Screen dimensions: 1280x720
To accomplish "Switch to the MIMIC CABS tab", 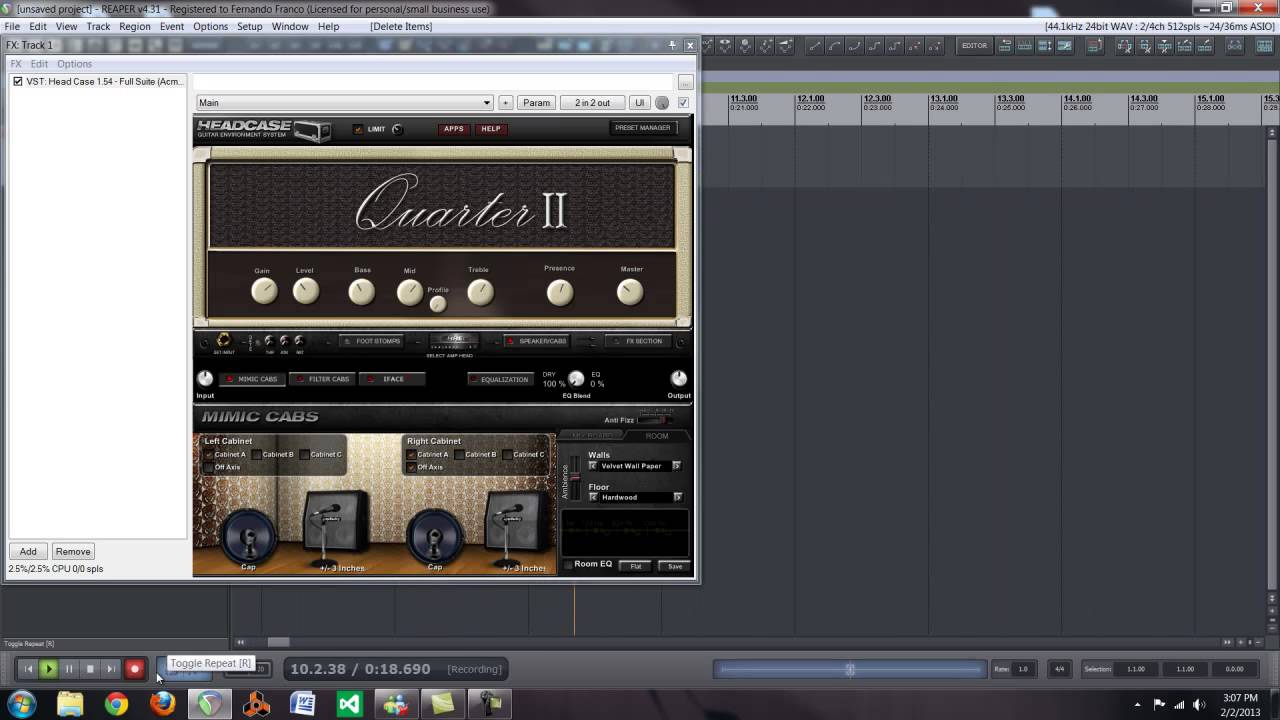I will (252, 379).
